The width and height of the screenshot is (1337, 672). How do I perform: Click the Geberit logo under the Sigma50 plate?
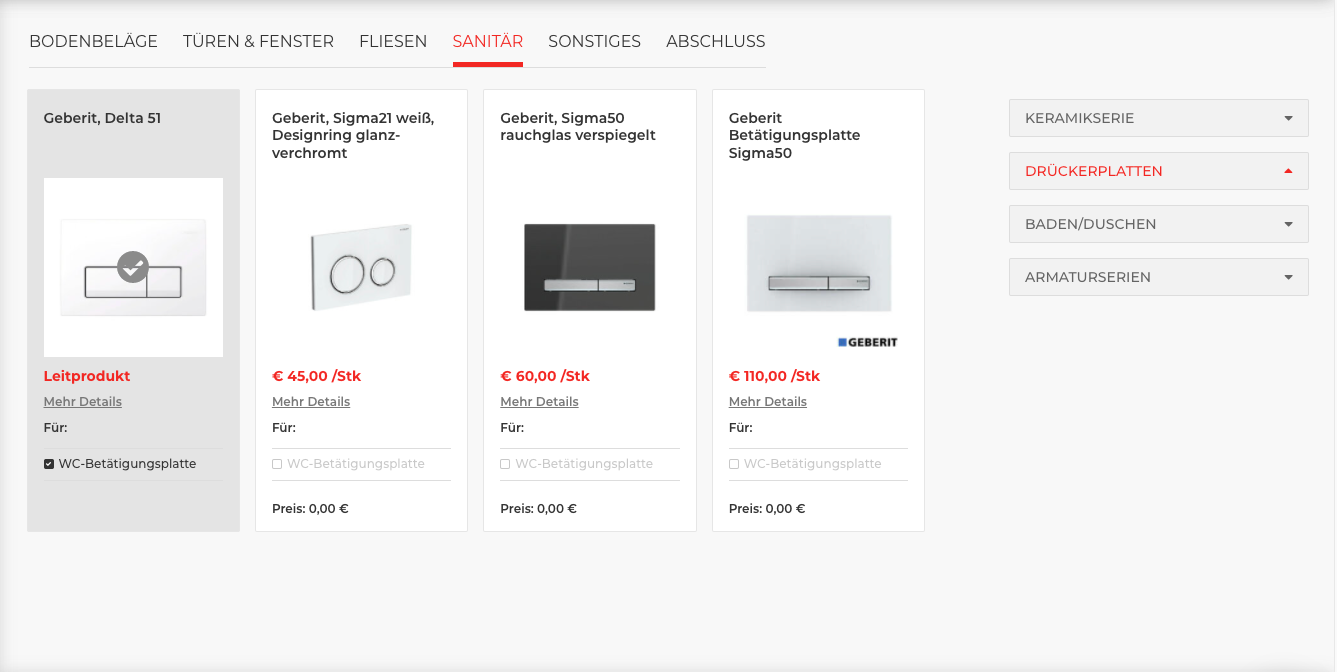coord(868,342)
